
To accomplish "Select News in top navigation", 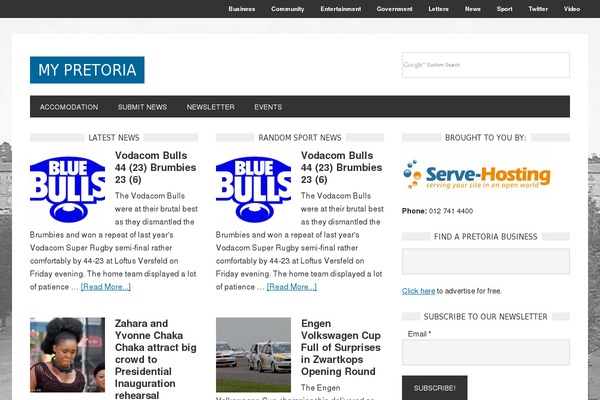I will pyautogui.click(x=473, y=9).
